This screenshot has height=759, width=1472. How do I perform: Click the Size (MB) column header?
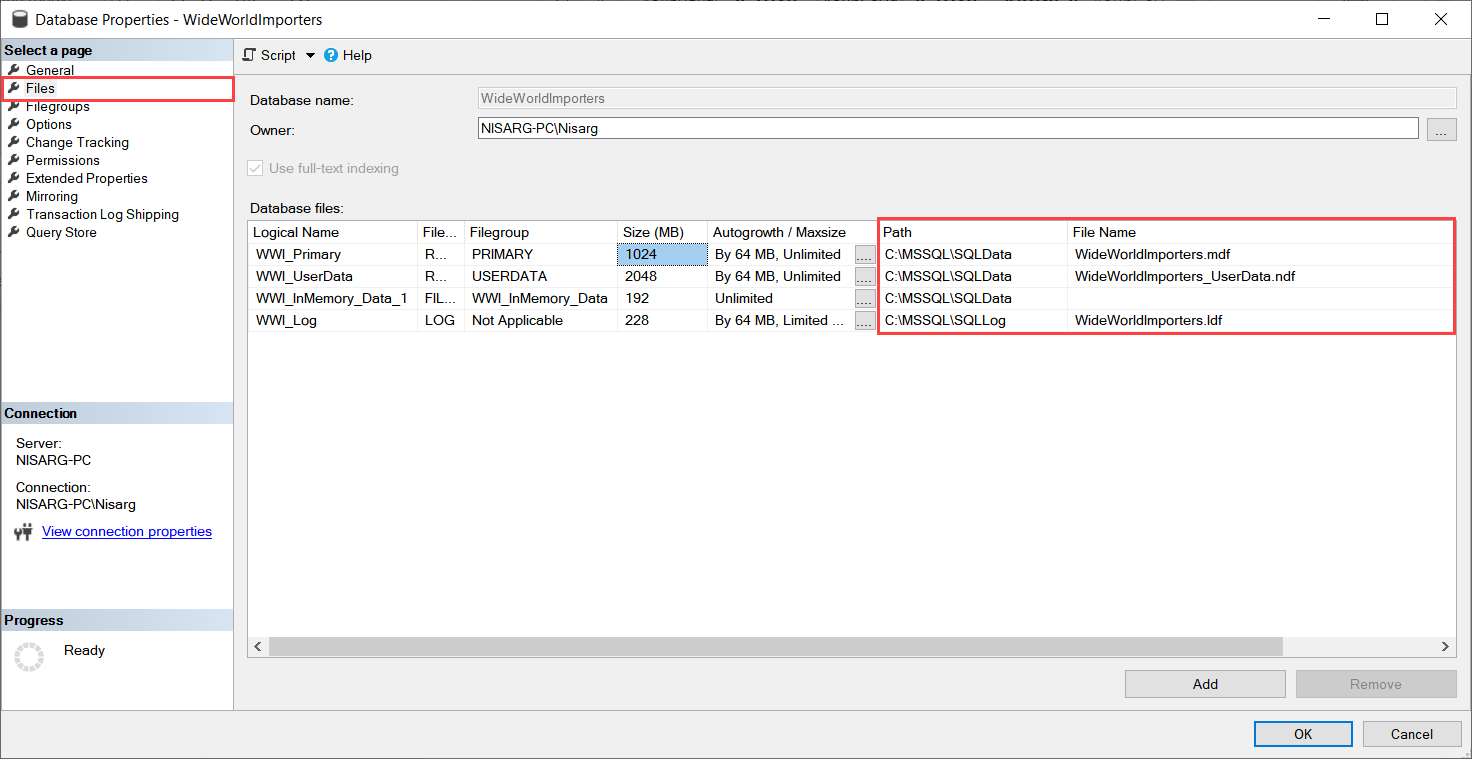click(663, 232)
